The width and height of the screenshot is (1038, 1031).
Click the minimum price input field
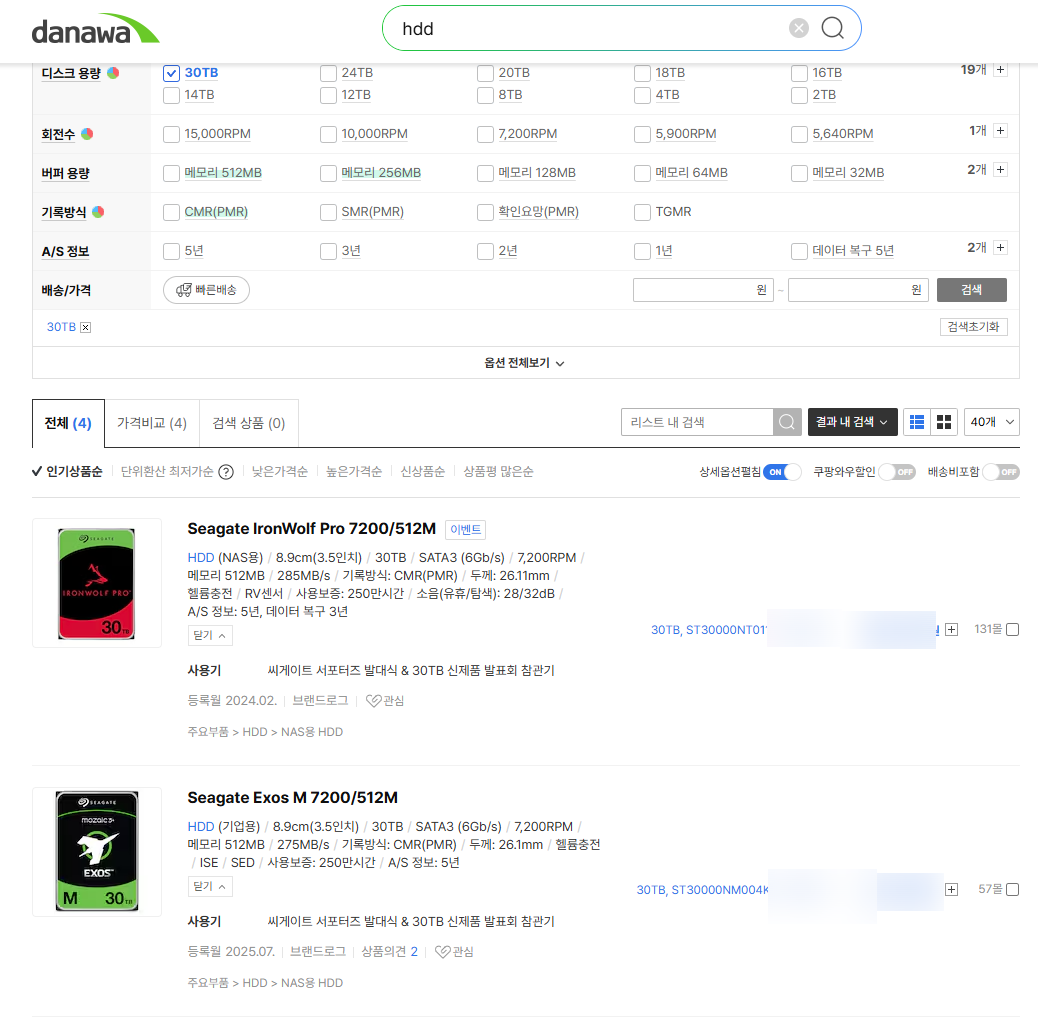tap(703, 290)
